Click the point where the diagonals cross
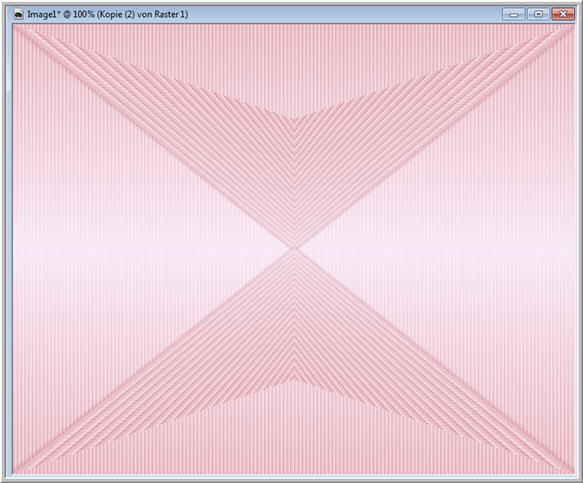This screenshot has width=583, height=483. point(294,248)
